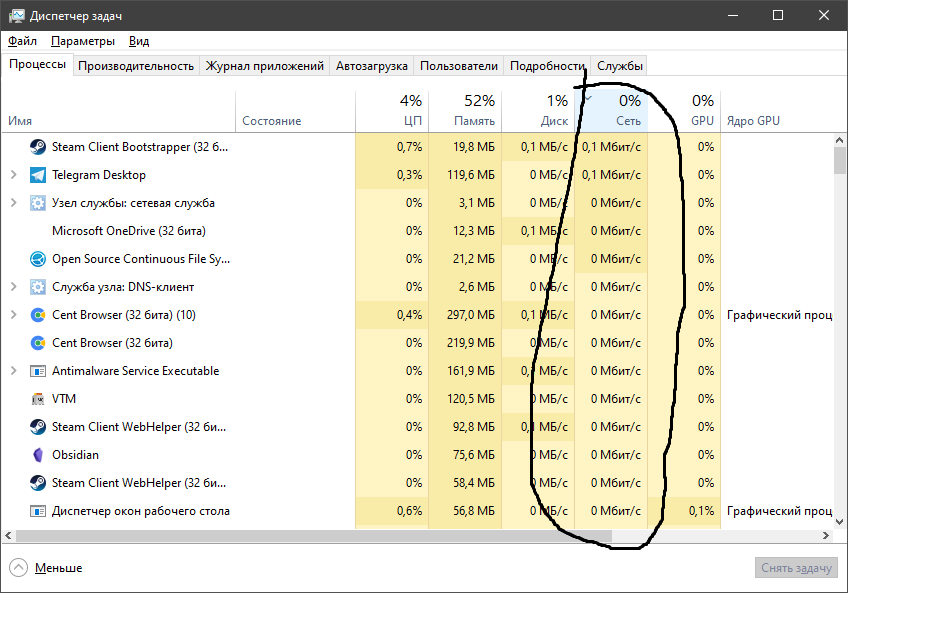Click the Снять задачу button
The height and width of the screenshot is (630, 942).
pos(796,568)
